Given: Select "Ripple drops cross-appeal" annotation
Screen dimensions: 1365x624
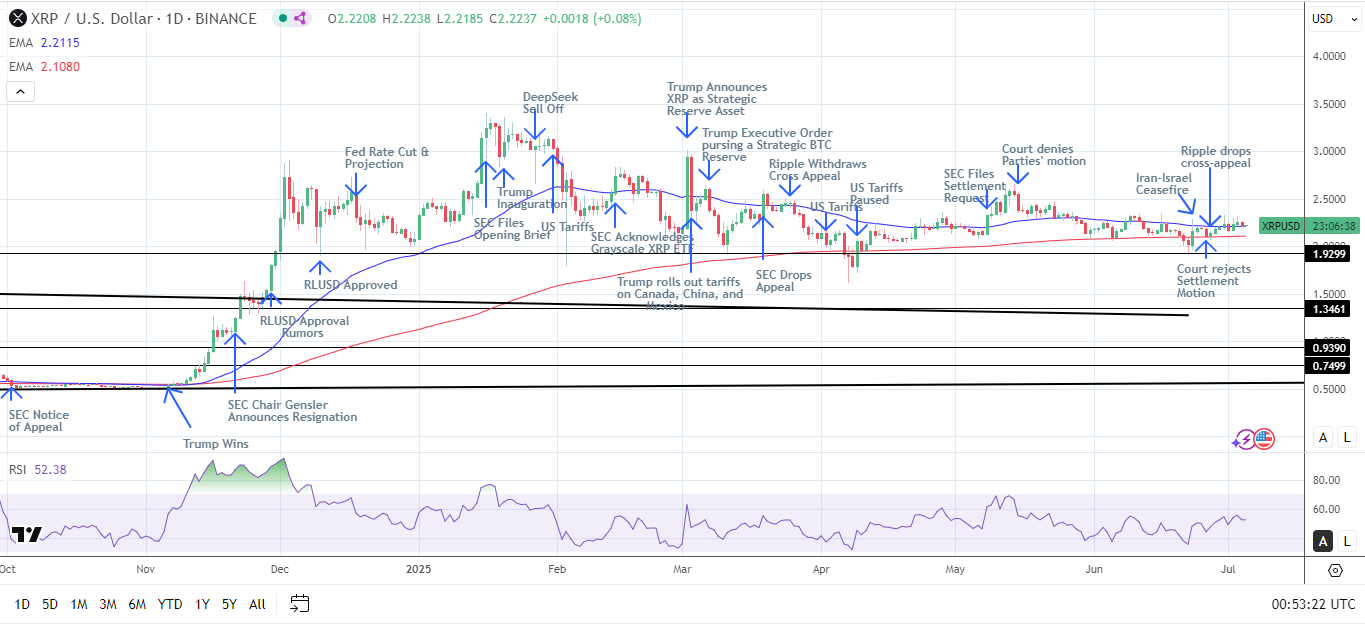Looking at the screenshot, I should click(x=1215, y=157).
